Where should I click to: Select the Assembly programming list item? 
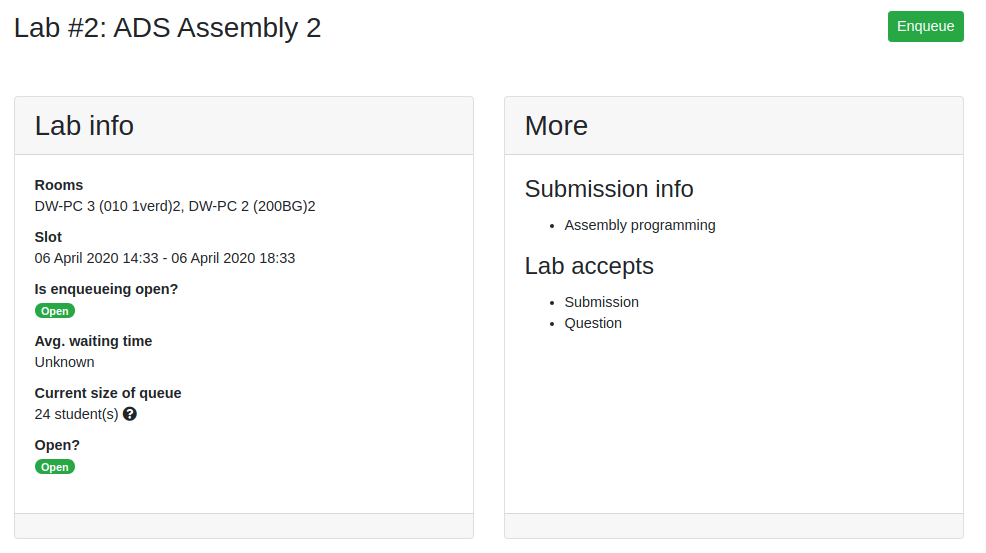click(640, 225)
